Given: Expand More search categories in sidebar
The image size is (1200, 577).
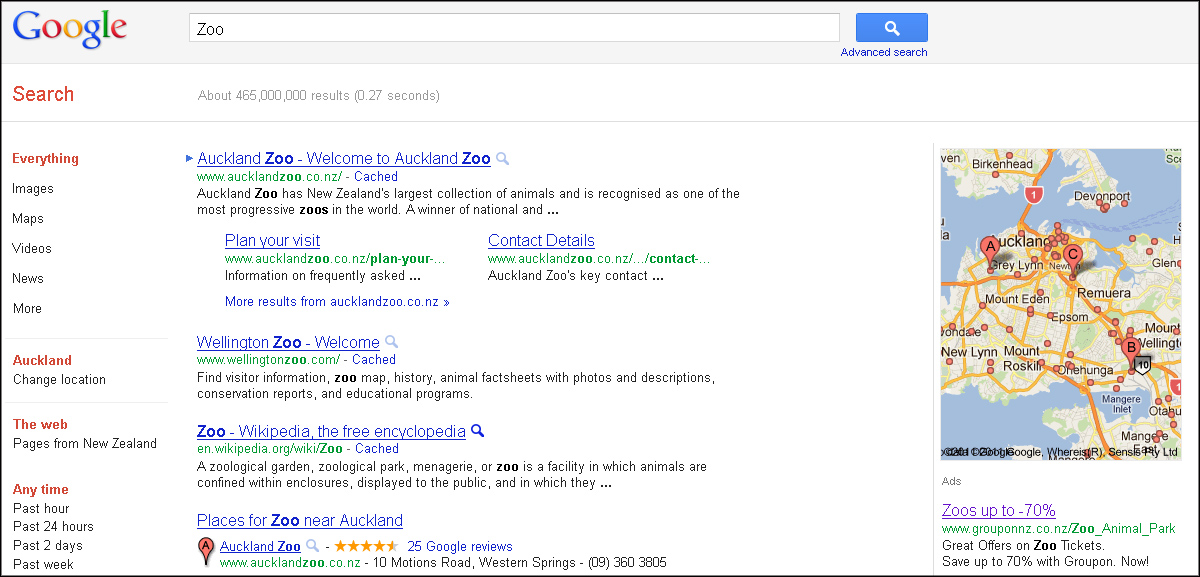Looking at the screenshot, I should coord(28,309).
